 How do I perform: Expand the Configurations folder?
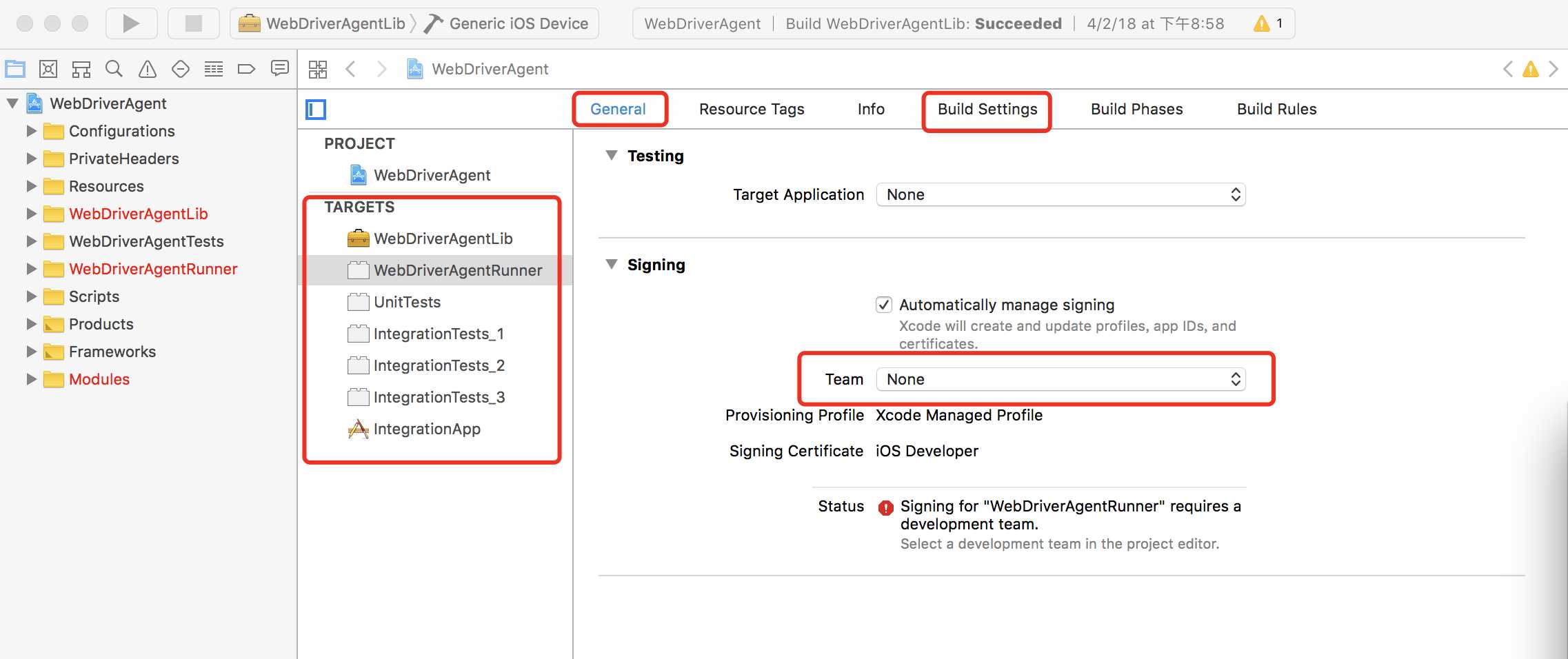click(31, 131)
